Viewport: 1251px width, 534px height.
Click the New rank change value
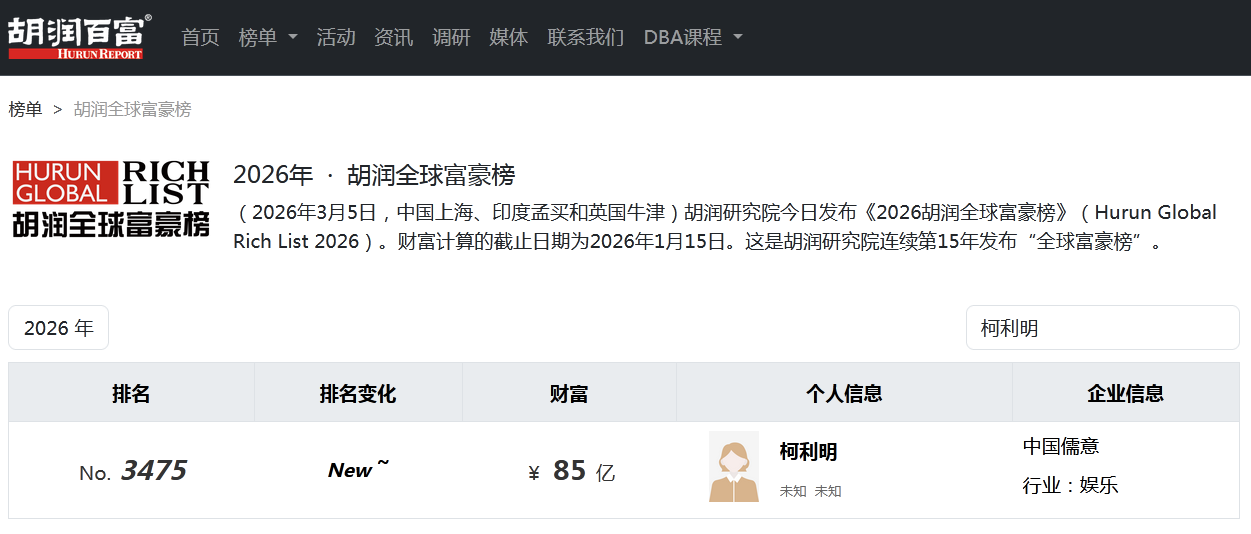[358, 470]
